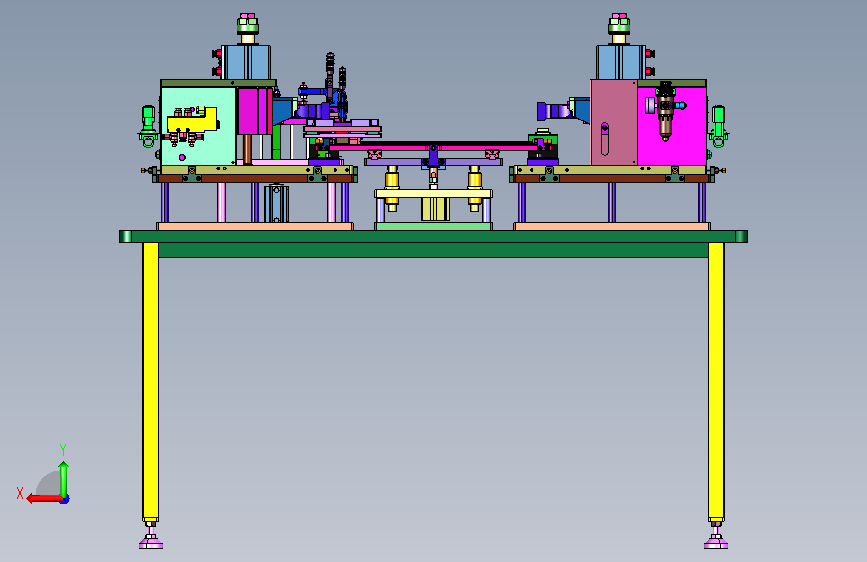Select the green lamp on far left side

tap(148, 127)
